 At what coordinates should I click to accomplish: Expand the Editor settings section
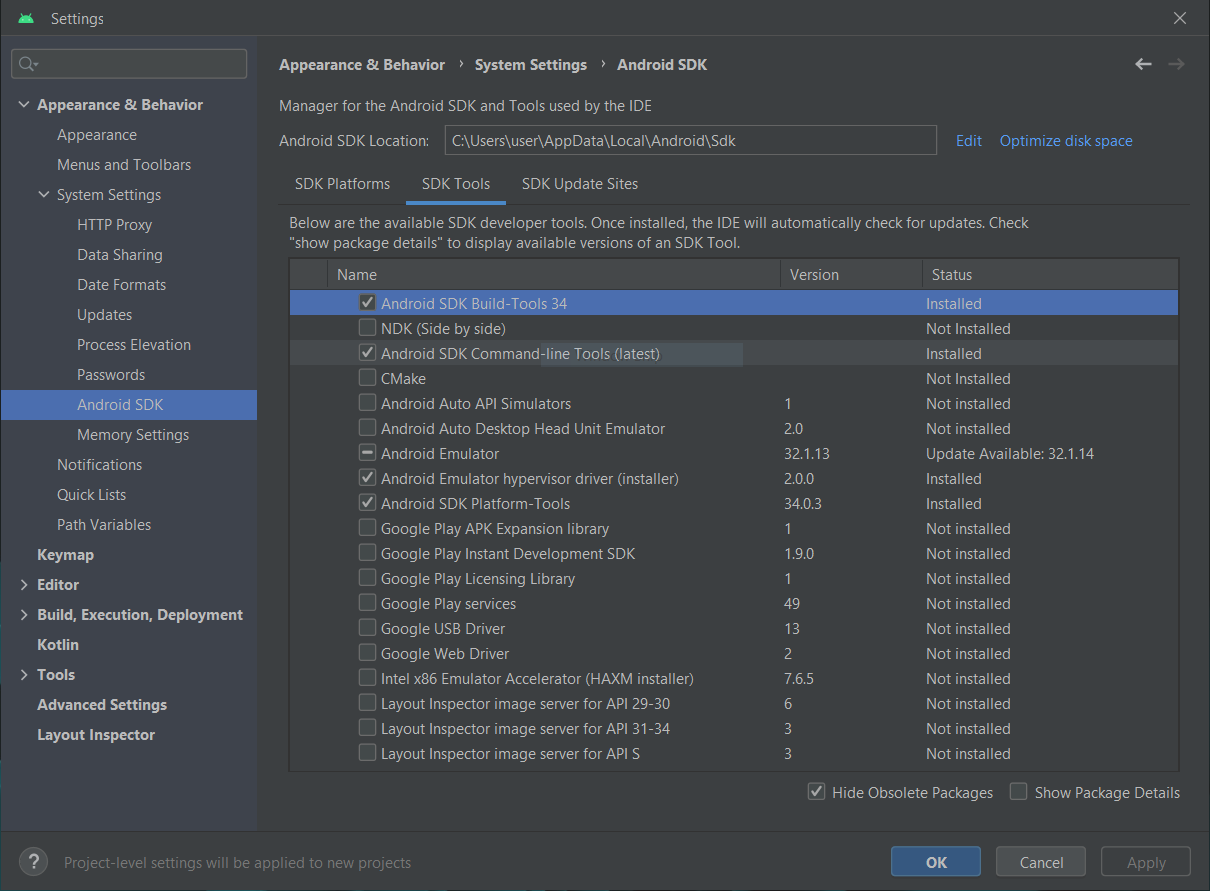[x=24, y=585]
